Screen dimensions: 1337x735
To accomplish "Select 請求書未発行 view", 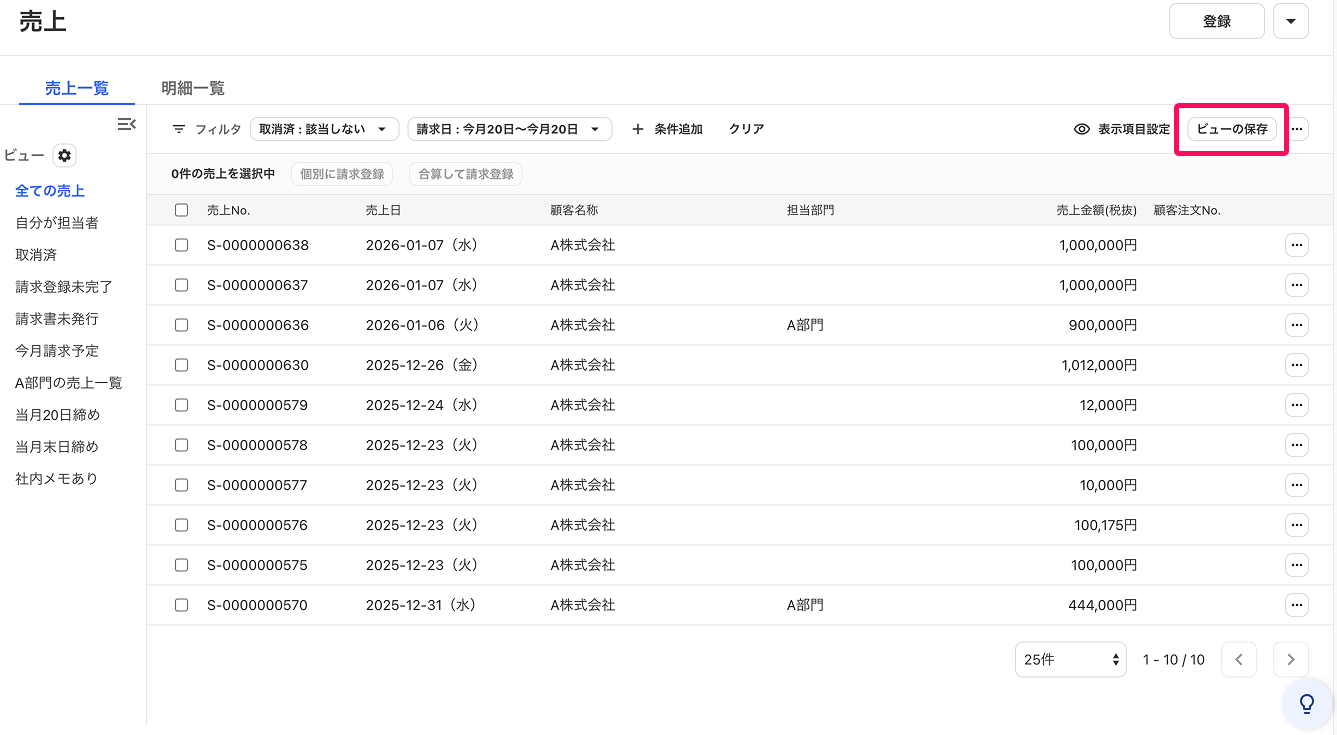I will [x=57, y=319].
